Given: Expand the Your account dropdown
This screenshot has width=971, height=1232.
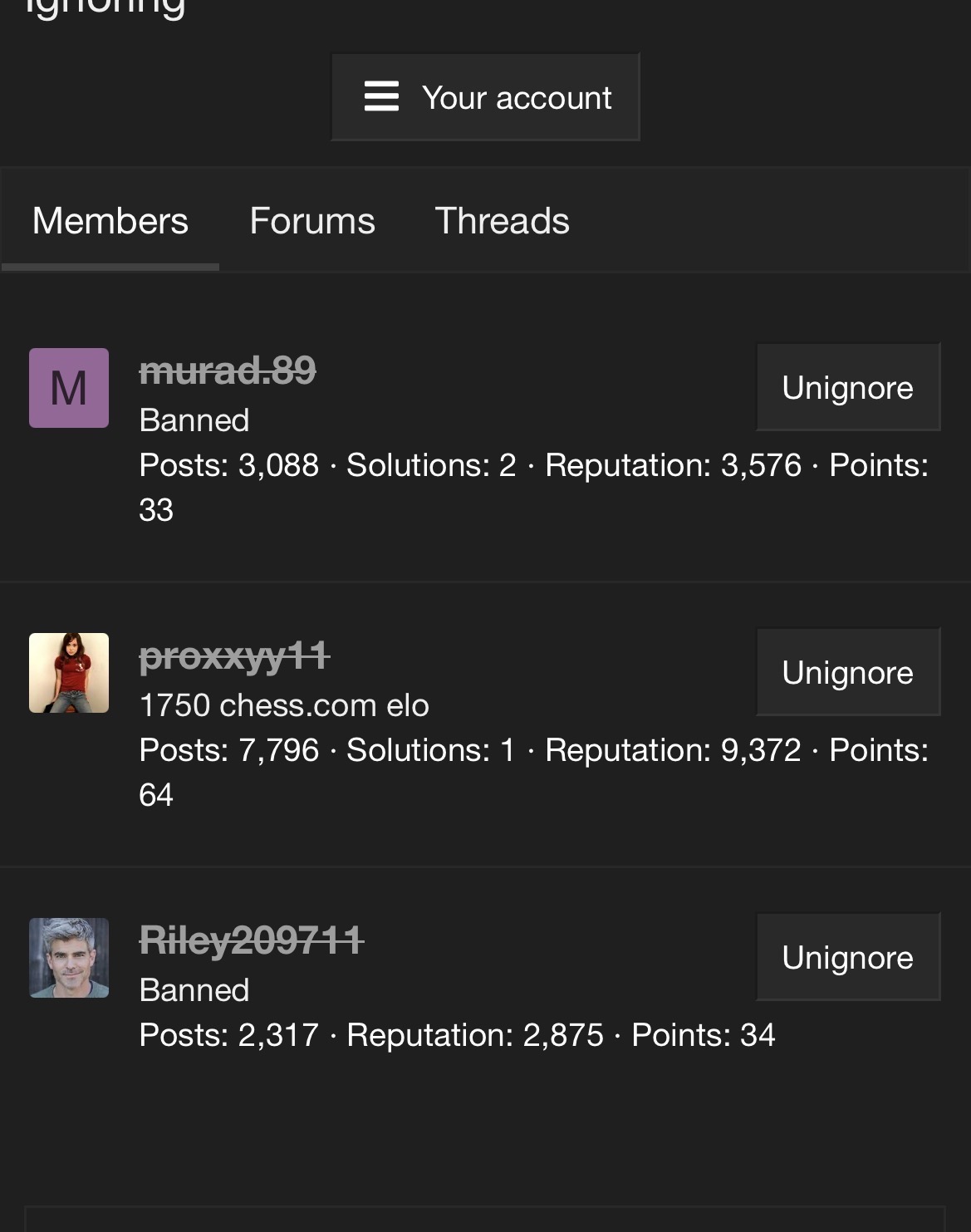Looking at the screenshot, I should (486, 97).
